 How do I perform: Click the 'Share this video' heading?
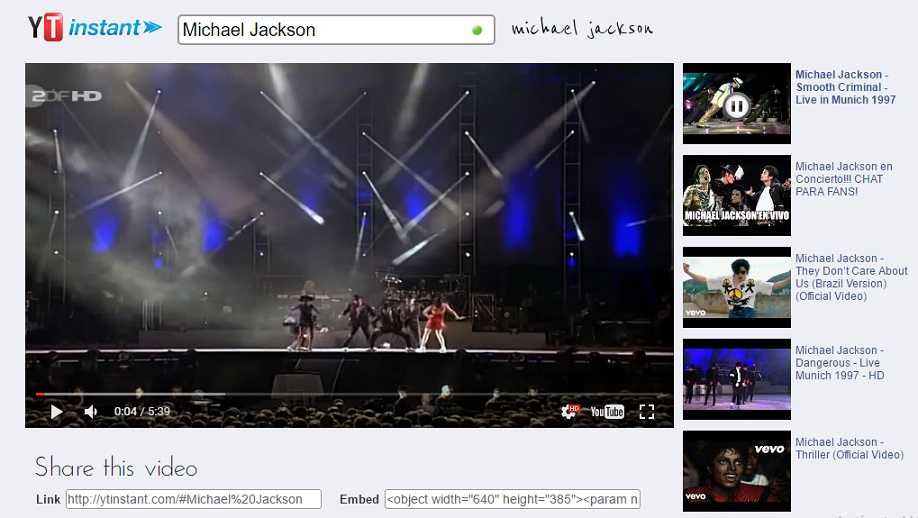[x=116, y=467]
